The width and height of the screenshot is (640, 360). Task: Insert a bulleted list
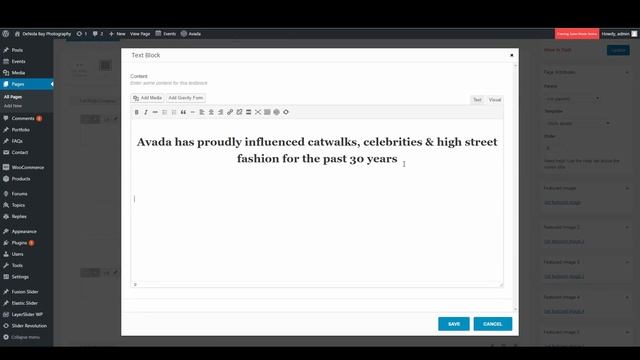point(164,112)
